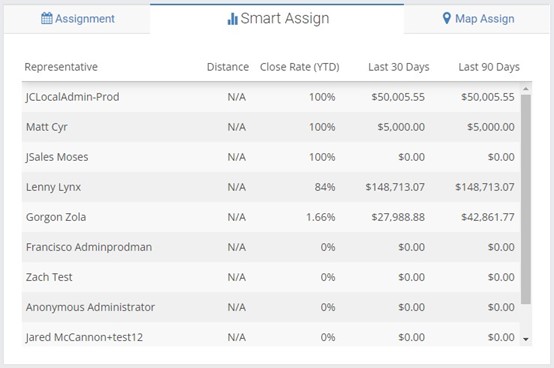
Task: Select the Anonymous Administrator row
Action: click(271, 307)
